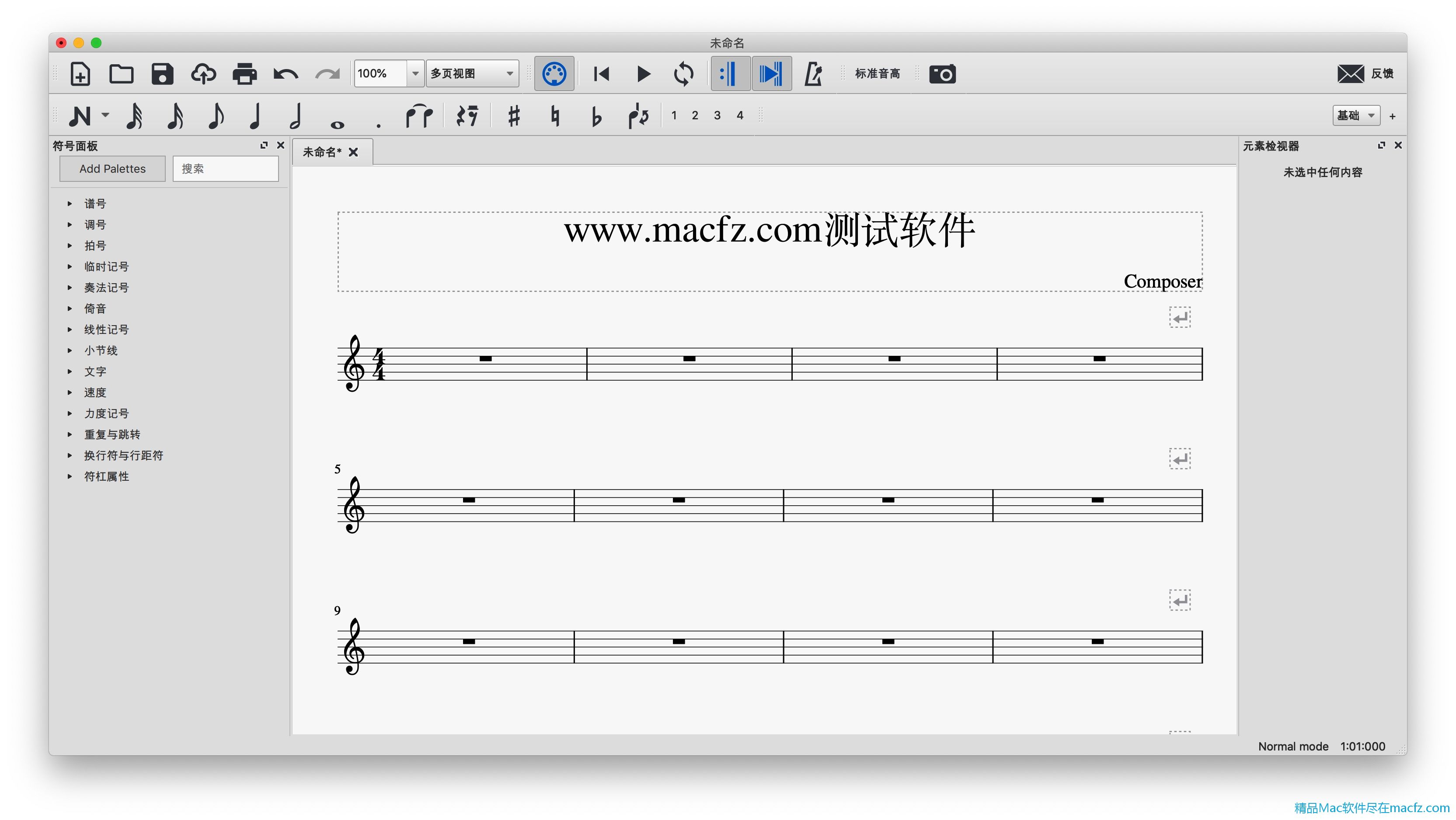
Task: Focus the palette 搜索 search field
Action: [x=226, y=168]
